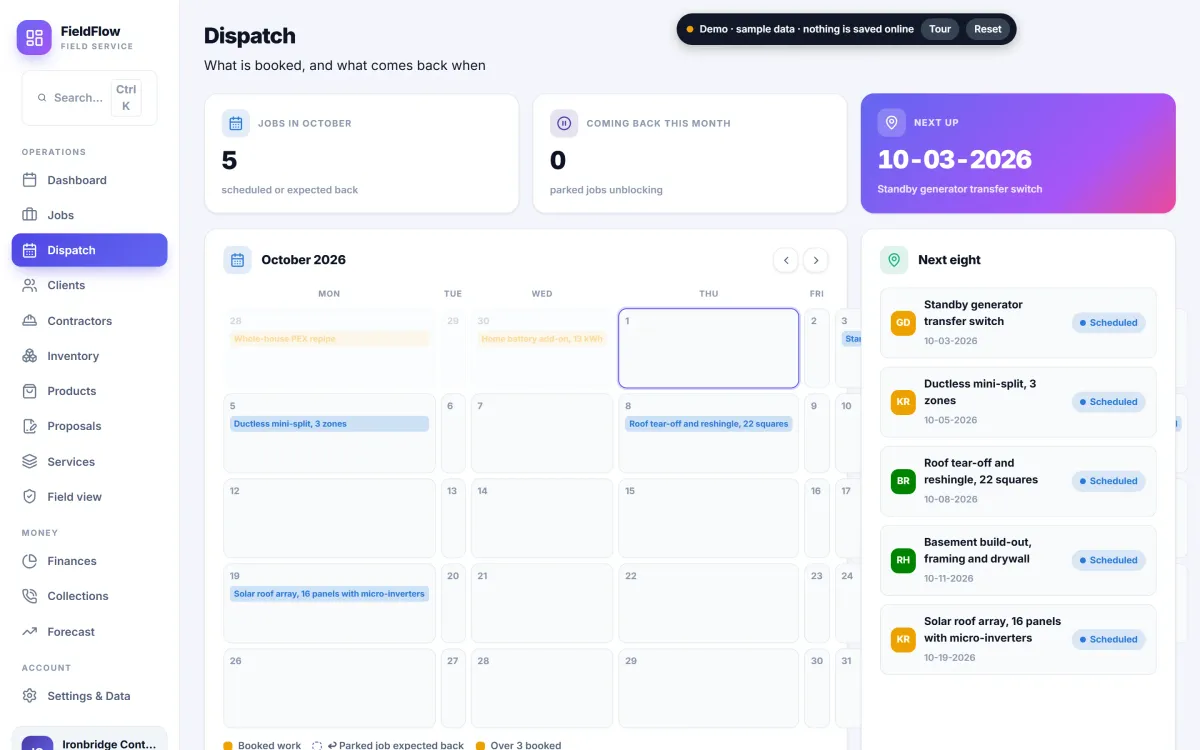Click the Inventory boxes icon

(x=30, y=356)
